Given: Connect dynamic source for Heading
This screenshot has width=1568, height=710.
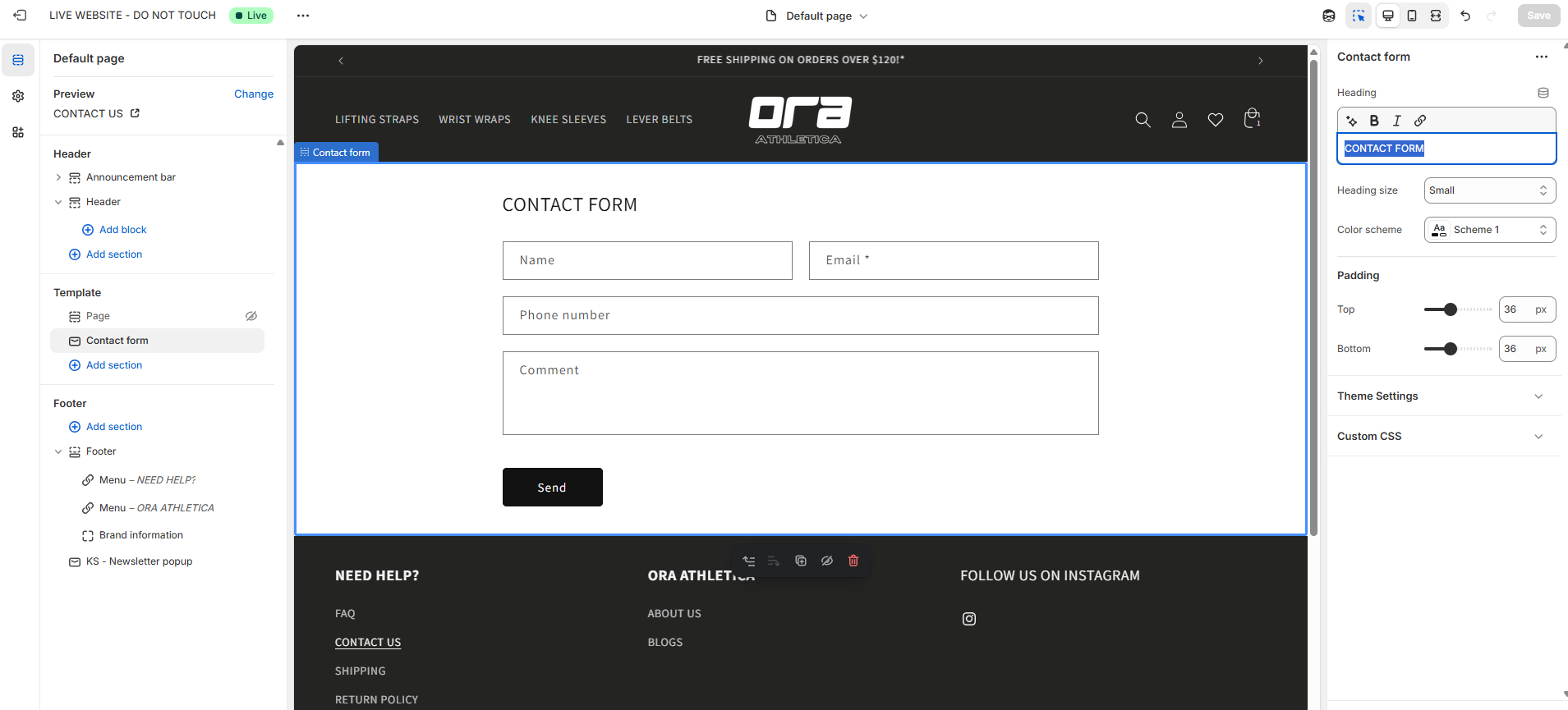Looking at the screenshot, I should click(1543, 93).
